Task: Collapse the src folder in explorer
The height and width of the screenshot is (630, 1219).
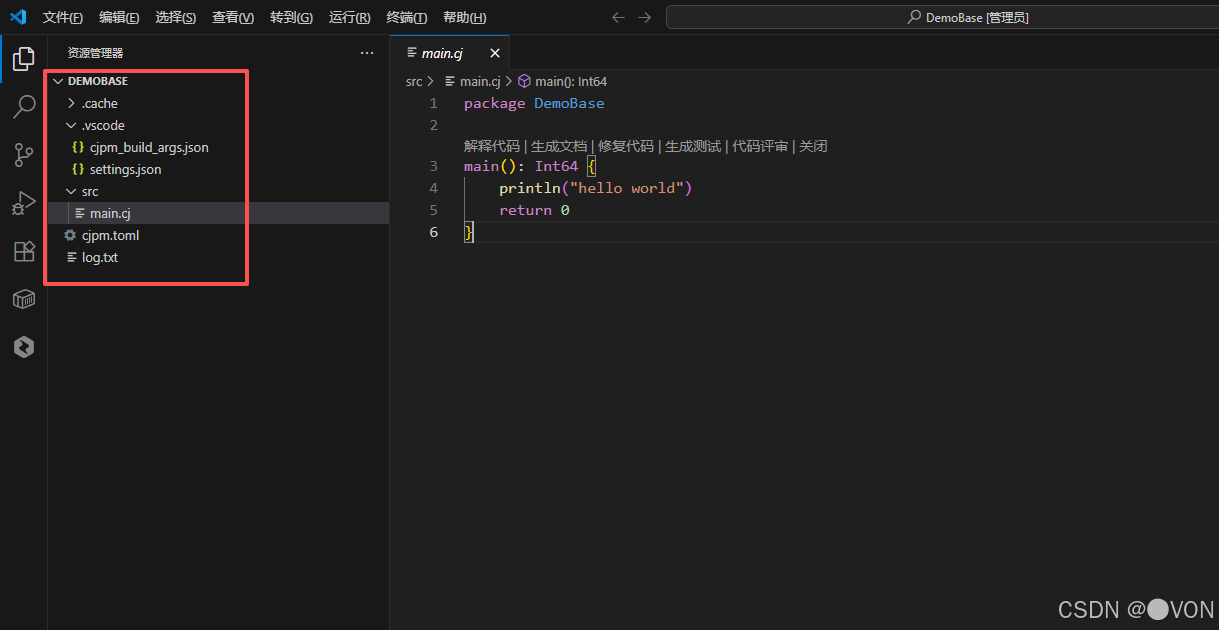Action: (x=71, y=191)
